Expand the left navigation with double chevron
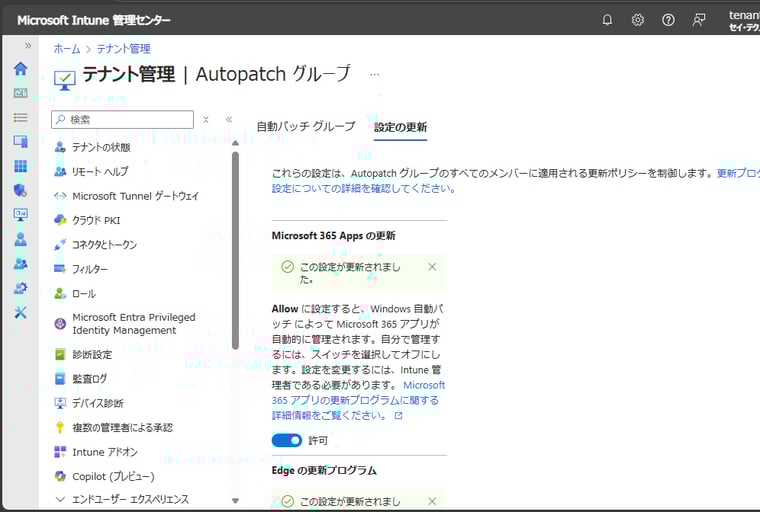 [x=28, y=46]
